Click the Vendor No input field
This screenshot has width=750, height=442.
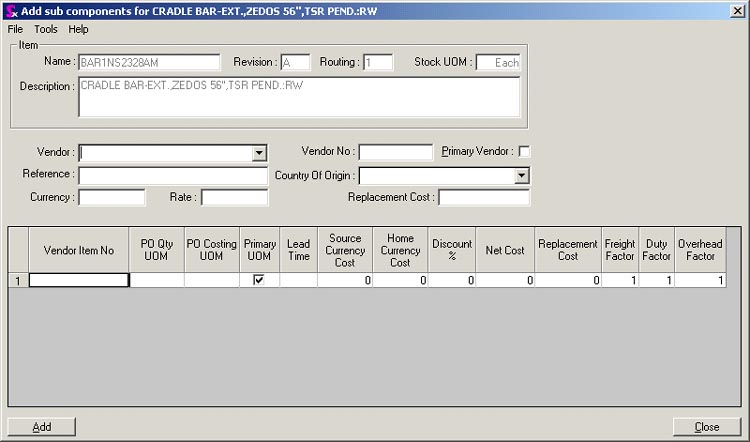tap(395, 152)
